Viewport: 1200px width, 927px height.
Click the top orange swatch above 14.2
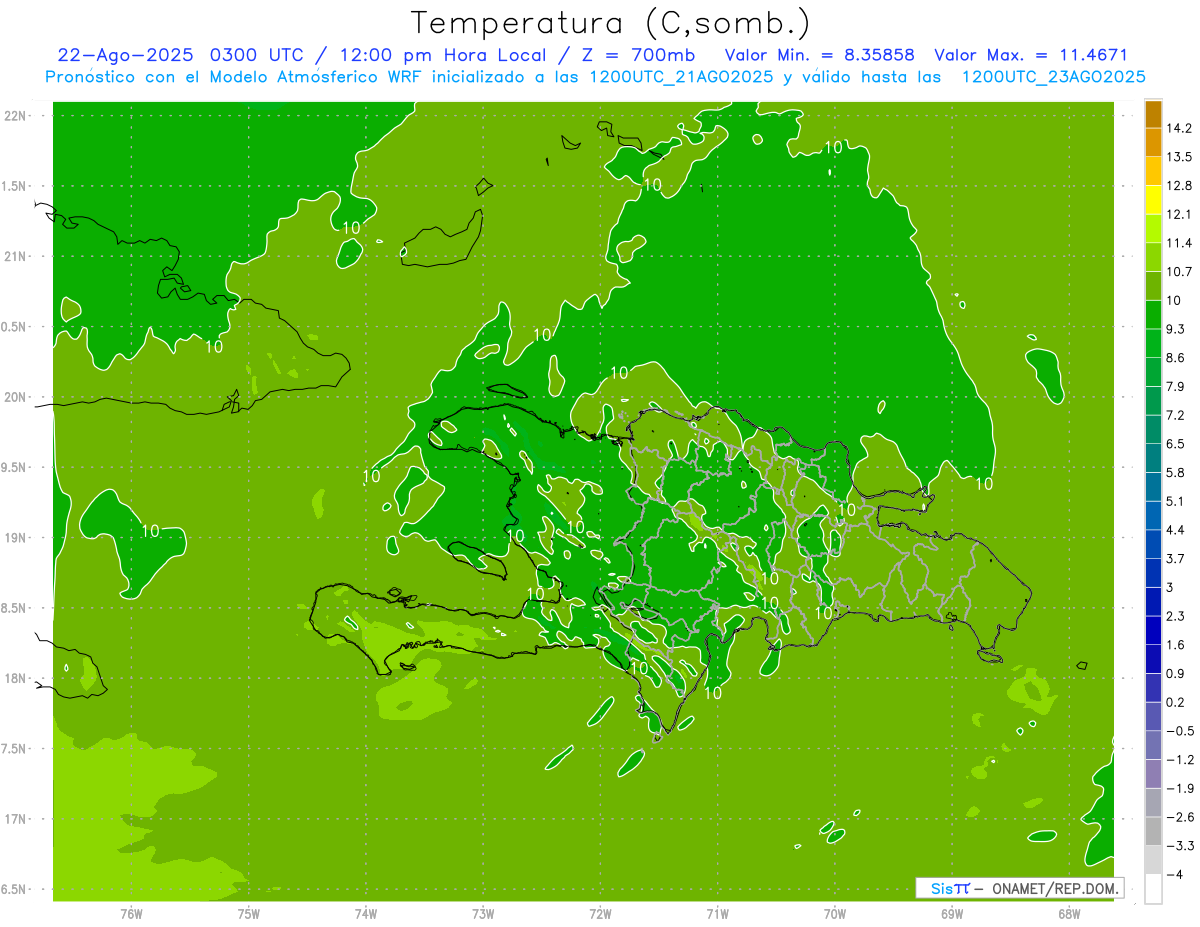(x=1153, y=114)
